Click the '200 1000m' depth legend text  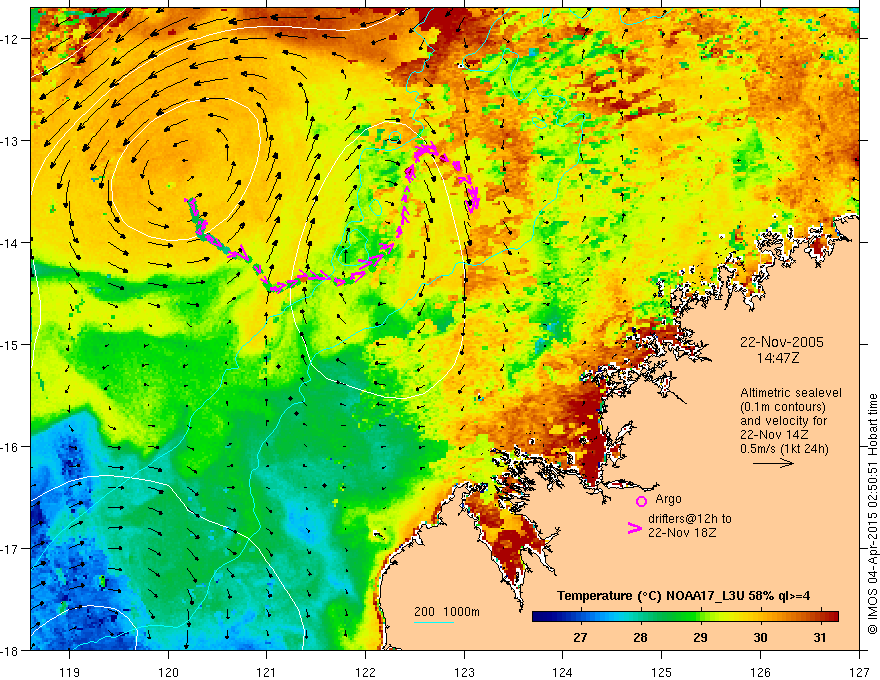click(x=447, y=612)
